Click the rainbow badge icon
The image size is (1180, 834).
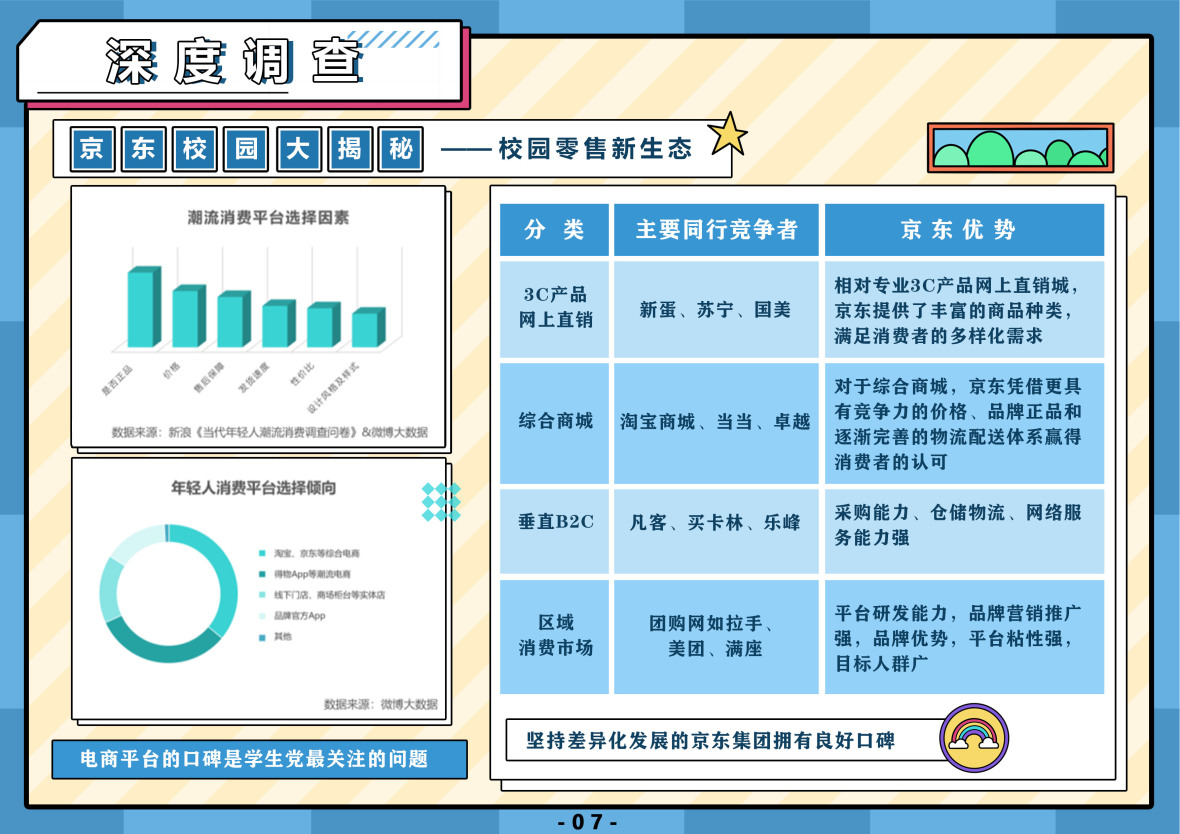click(x=974, y=738)
